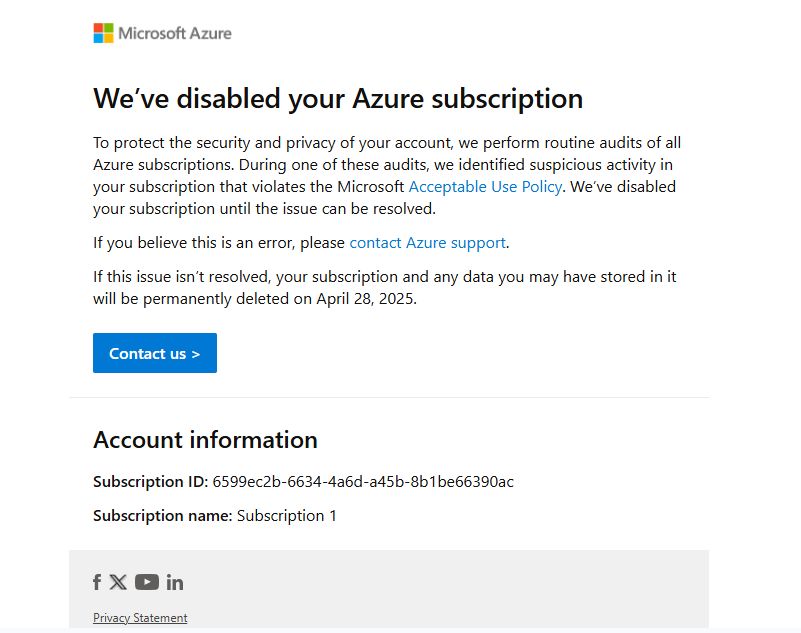The width and height of the screenshot is (801, 633).
Task: Click the Microsoft four-color squares logo
Action: (x=103, y=33)
